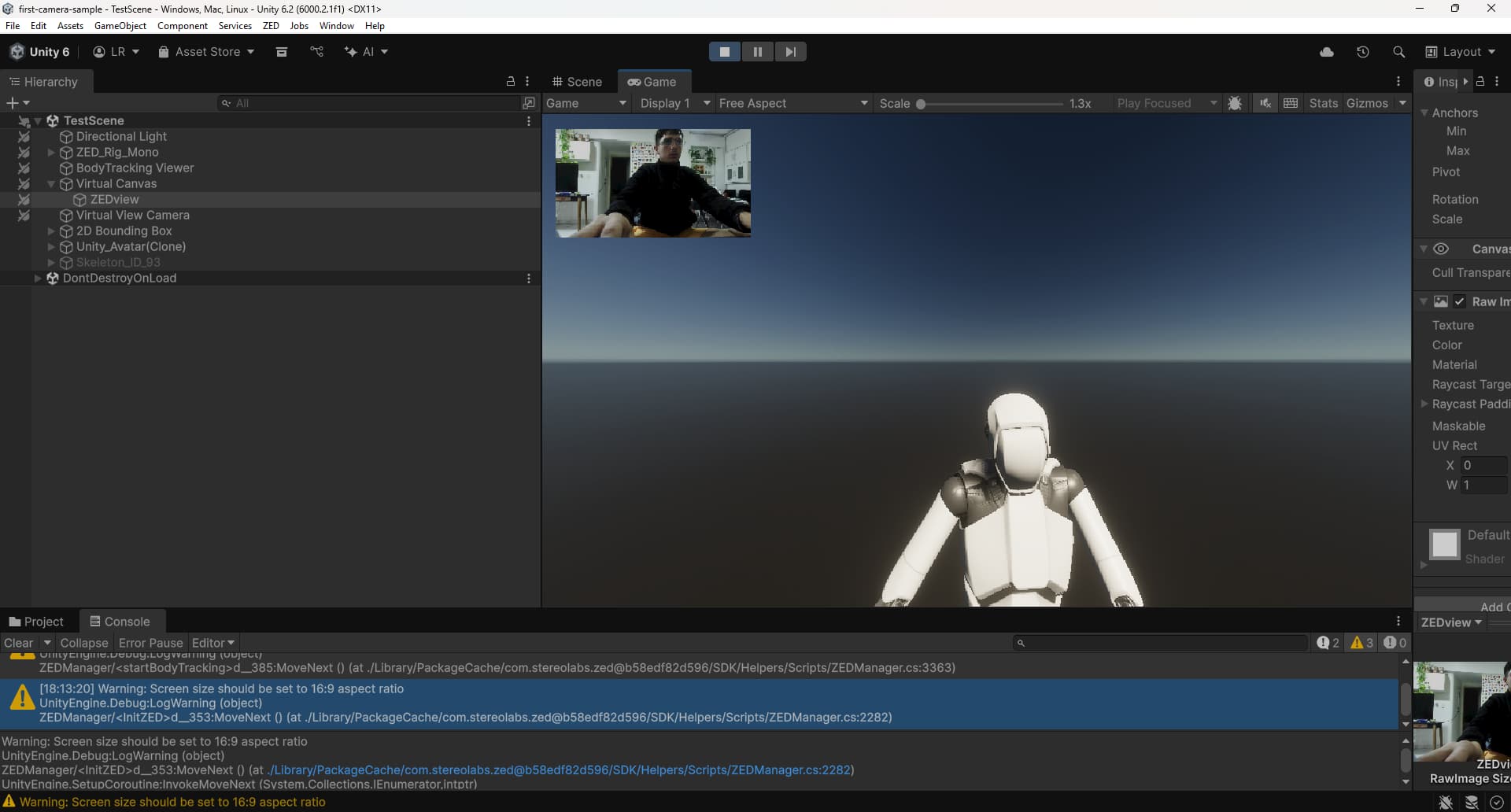The height and width of the screenshot is (812, 1511).
Task: Open Unity Cloud icon in toolbar
Action: pyautogui.click(x=1326, y=52)
